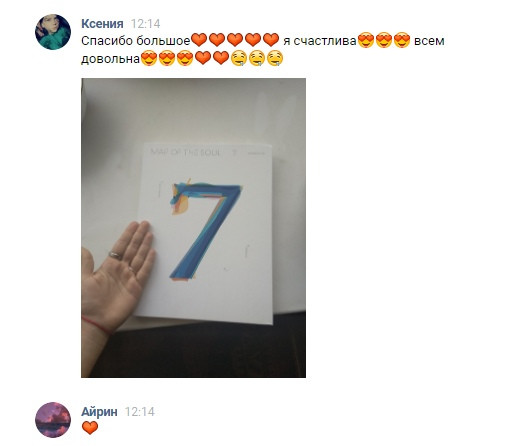Click fifth heart emoji before 'я счастлива'

271,40
